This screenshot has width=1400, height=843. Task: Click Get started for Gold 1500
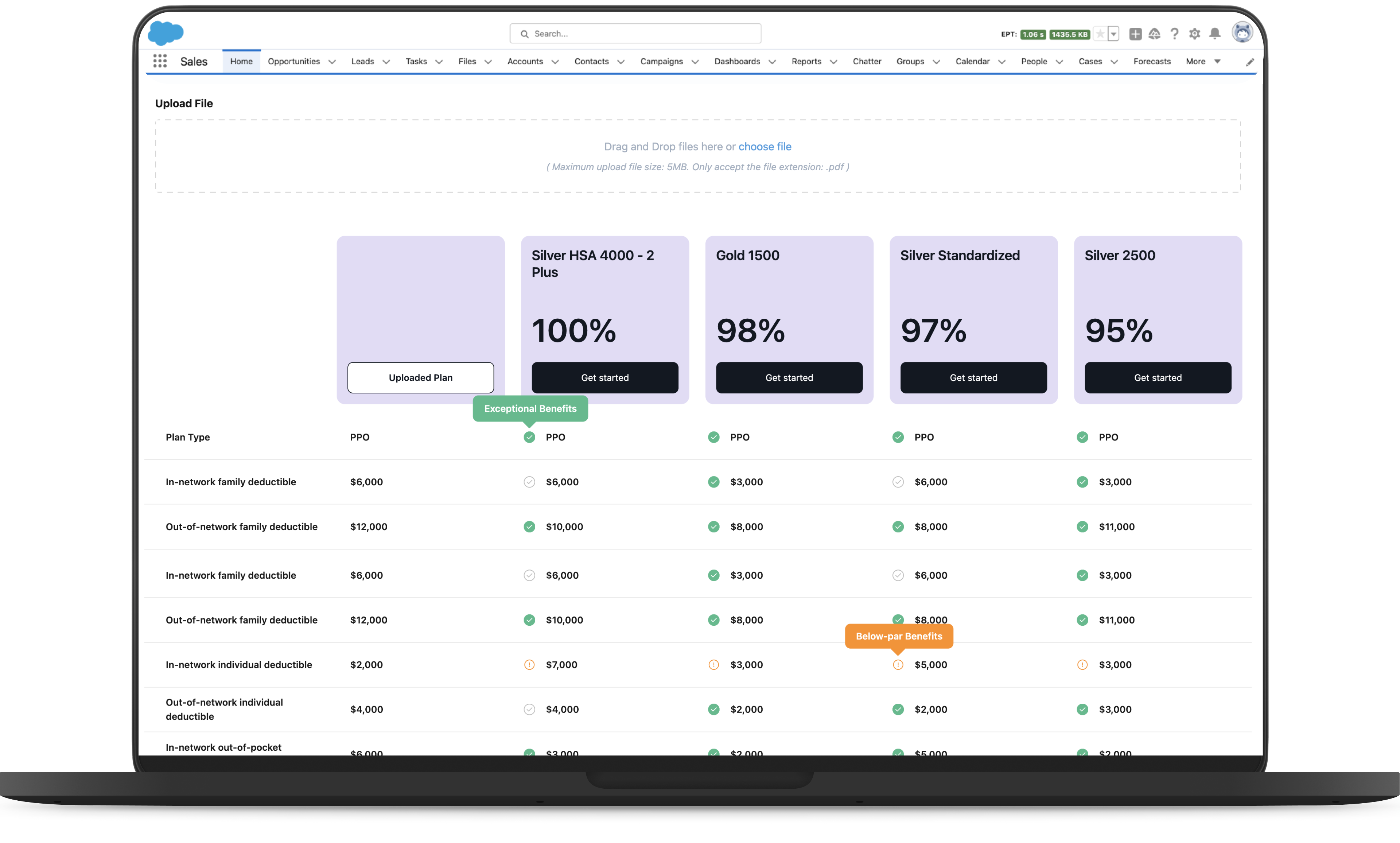pyautogui.click(x=788, y=378)
